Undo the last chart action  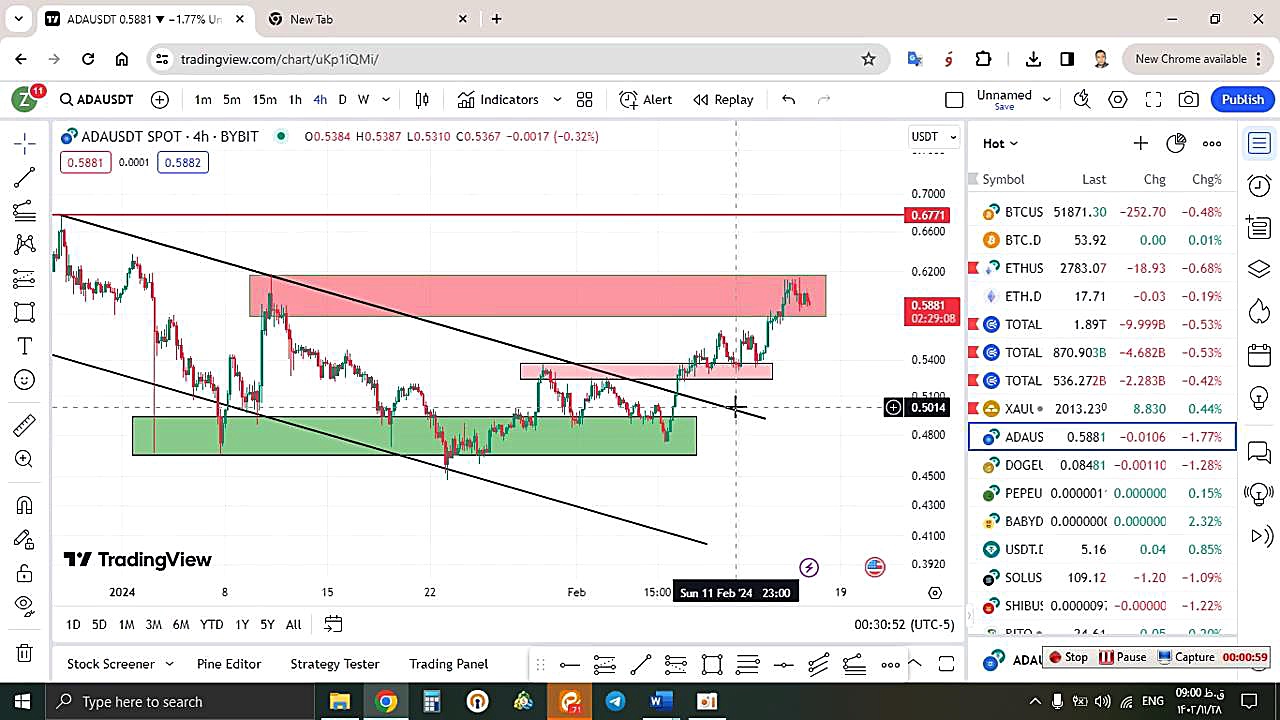click(x=788, y=99)
